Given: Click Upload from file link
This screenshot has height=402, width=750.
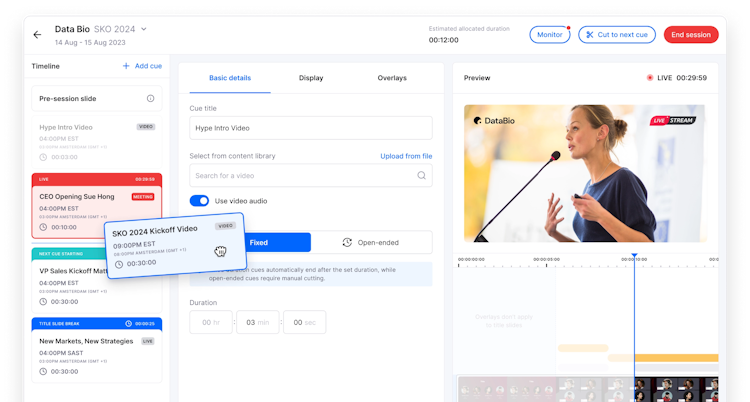Looking at the screenshot, I should (x=406, y=156).
